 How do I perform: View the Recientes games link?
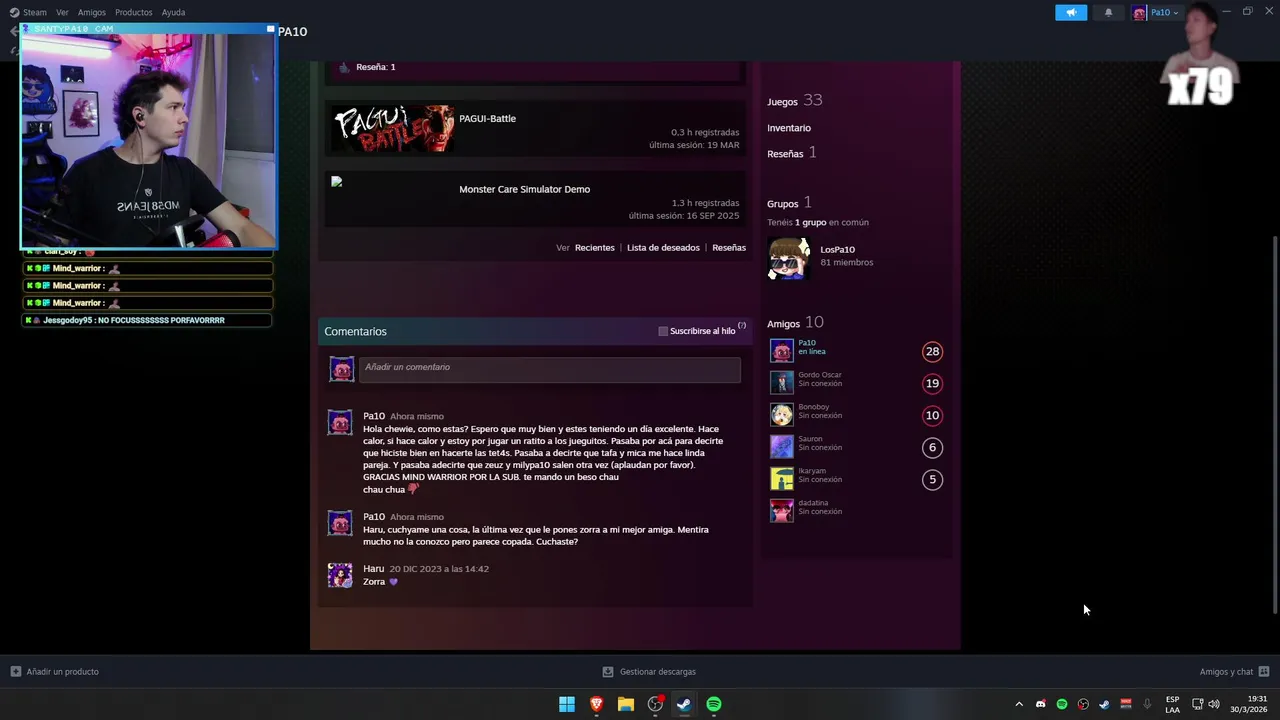[x=595, y=248]
